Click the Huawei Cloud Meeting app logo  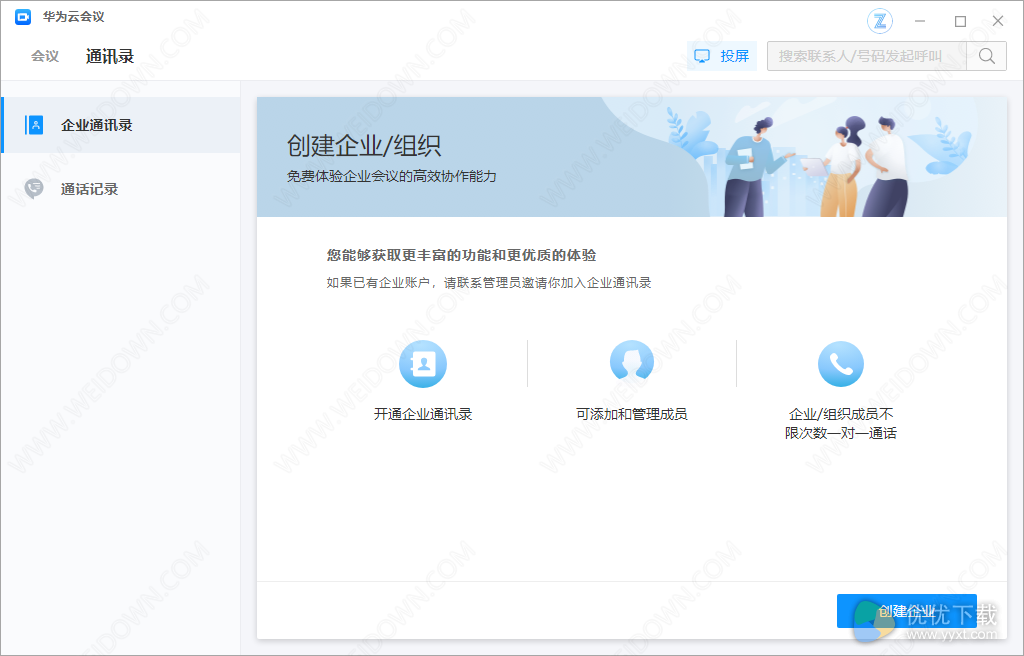pyautogui.click(x=23, y=17)
